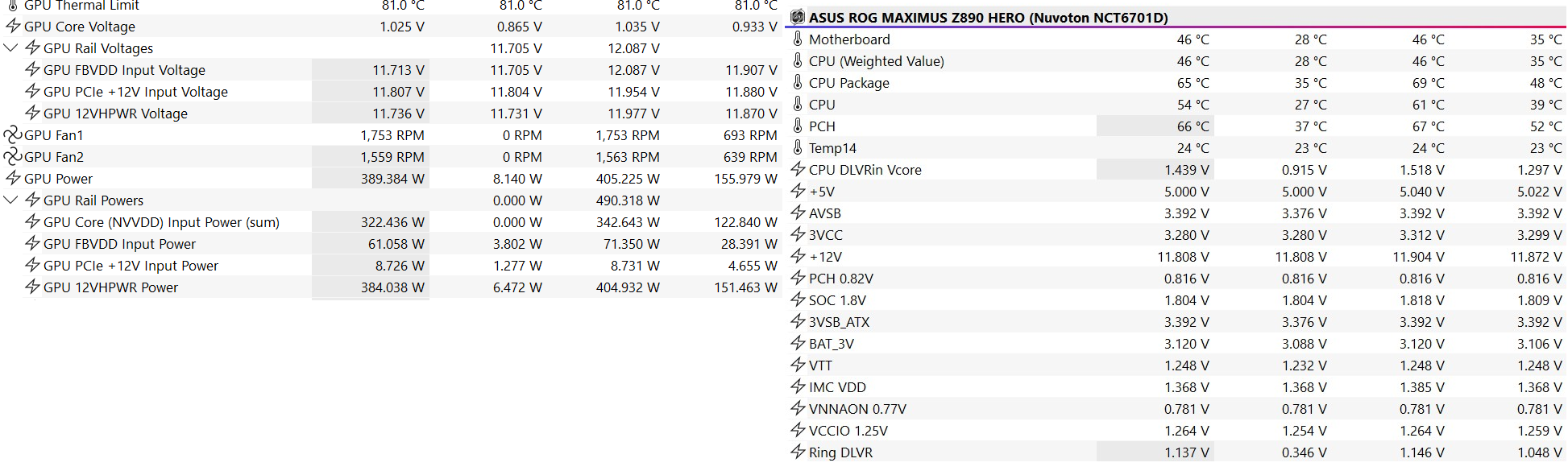
Task: Click the 11.713 V FBVDD voltage value
Action: click(x=398, y=70)
